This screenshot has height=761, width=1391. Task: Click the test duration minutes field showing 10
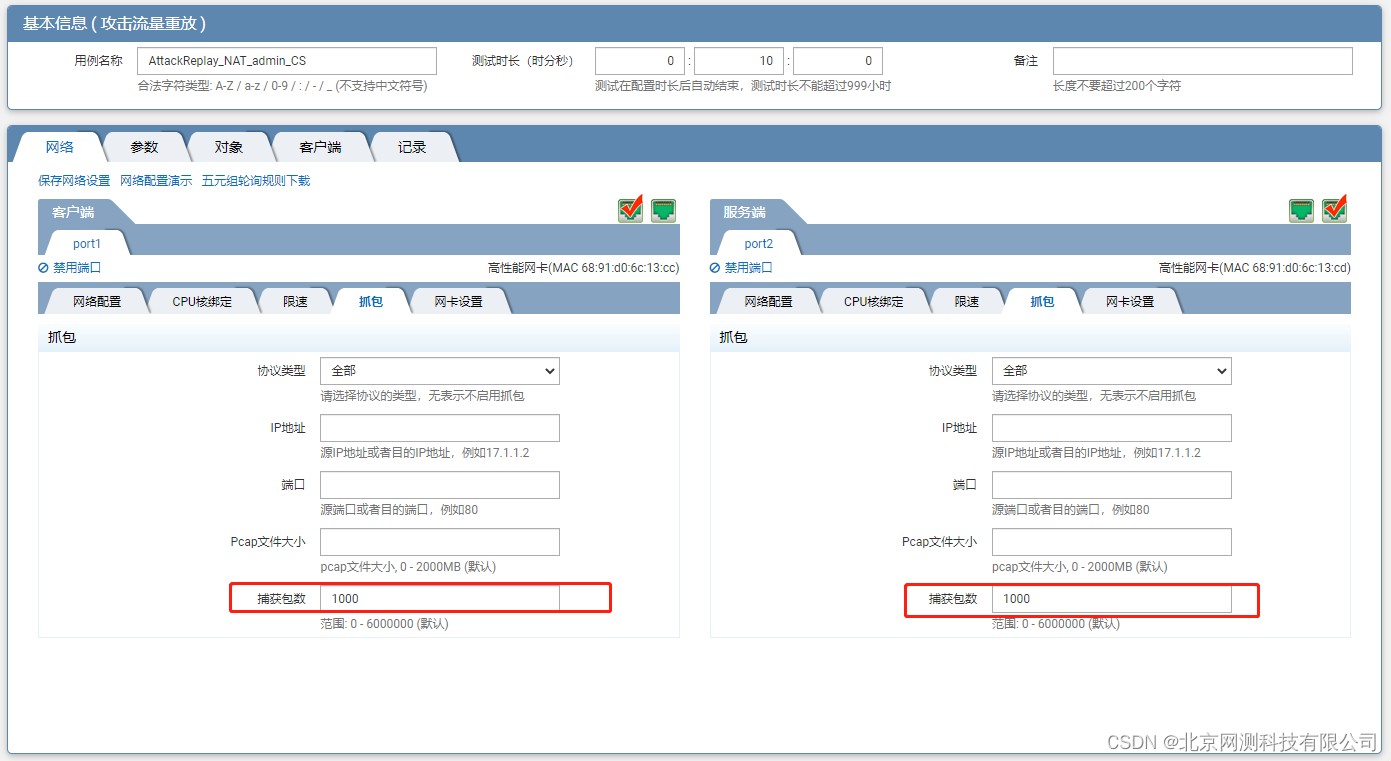coord(739,61)
